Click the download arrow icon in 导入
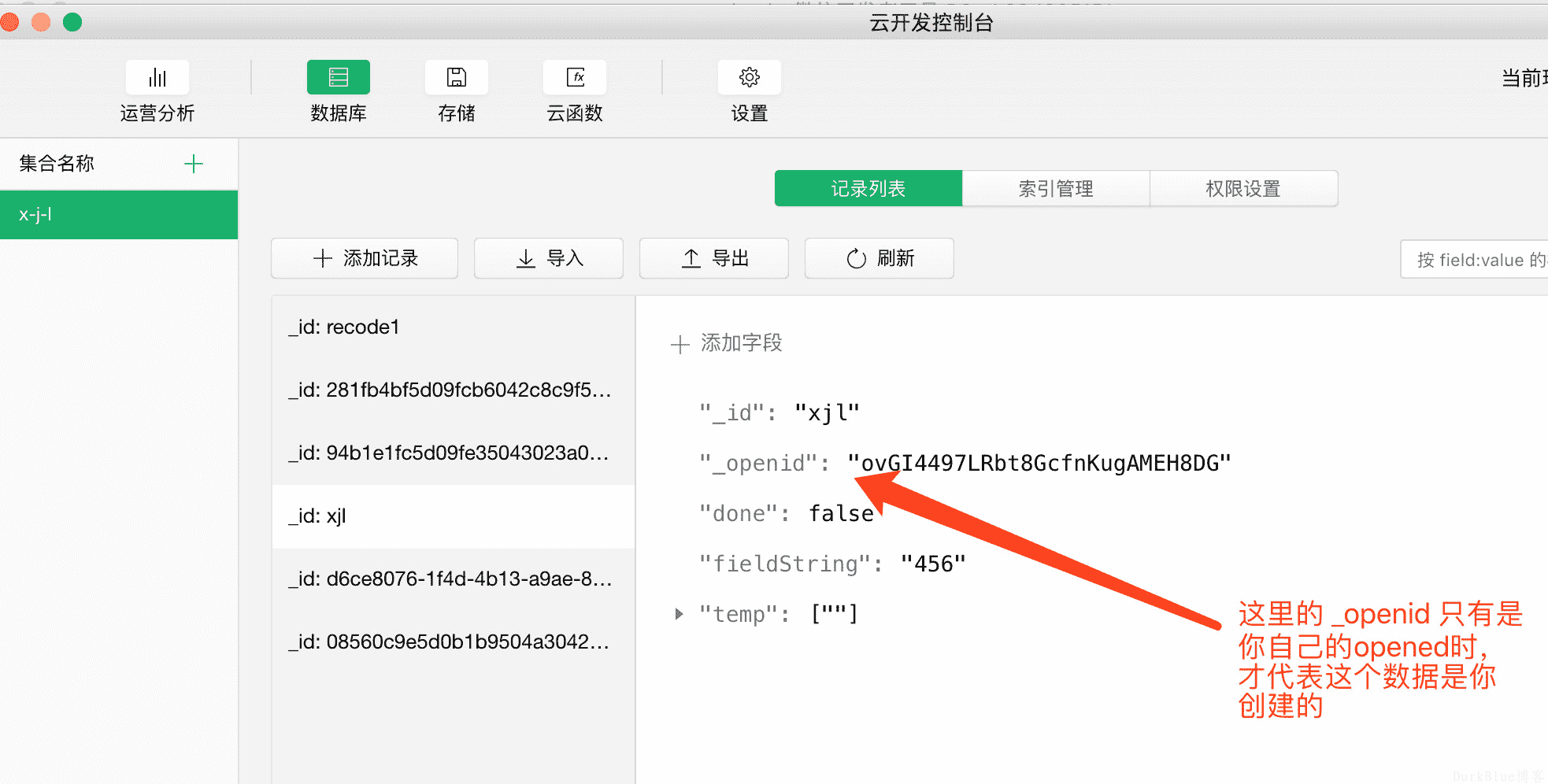This screenshot has height=784, width=1548. pos(526,258)
